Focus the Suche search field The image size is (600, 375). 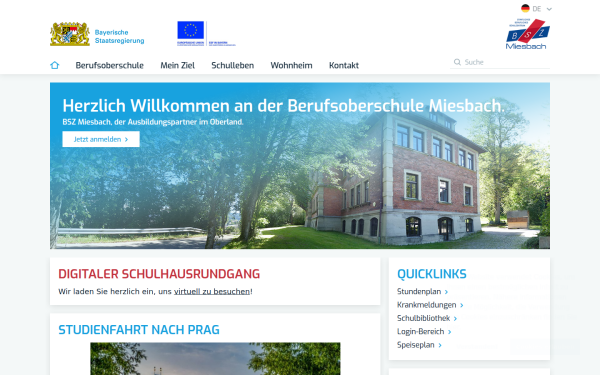pos(500,62)
